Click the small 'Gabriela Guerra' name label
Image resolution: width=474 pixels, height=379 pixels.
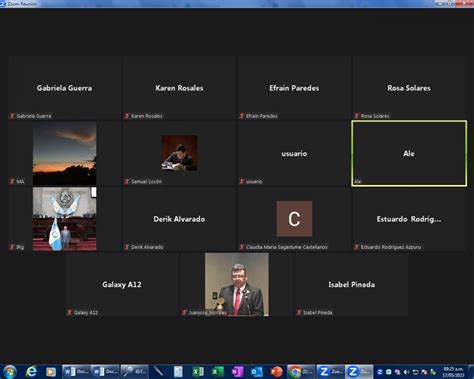(x=34, y=116)
